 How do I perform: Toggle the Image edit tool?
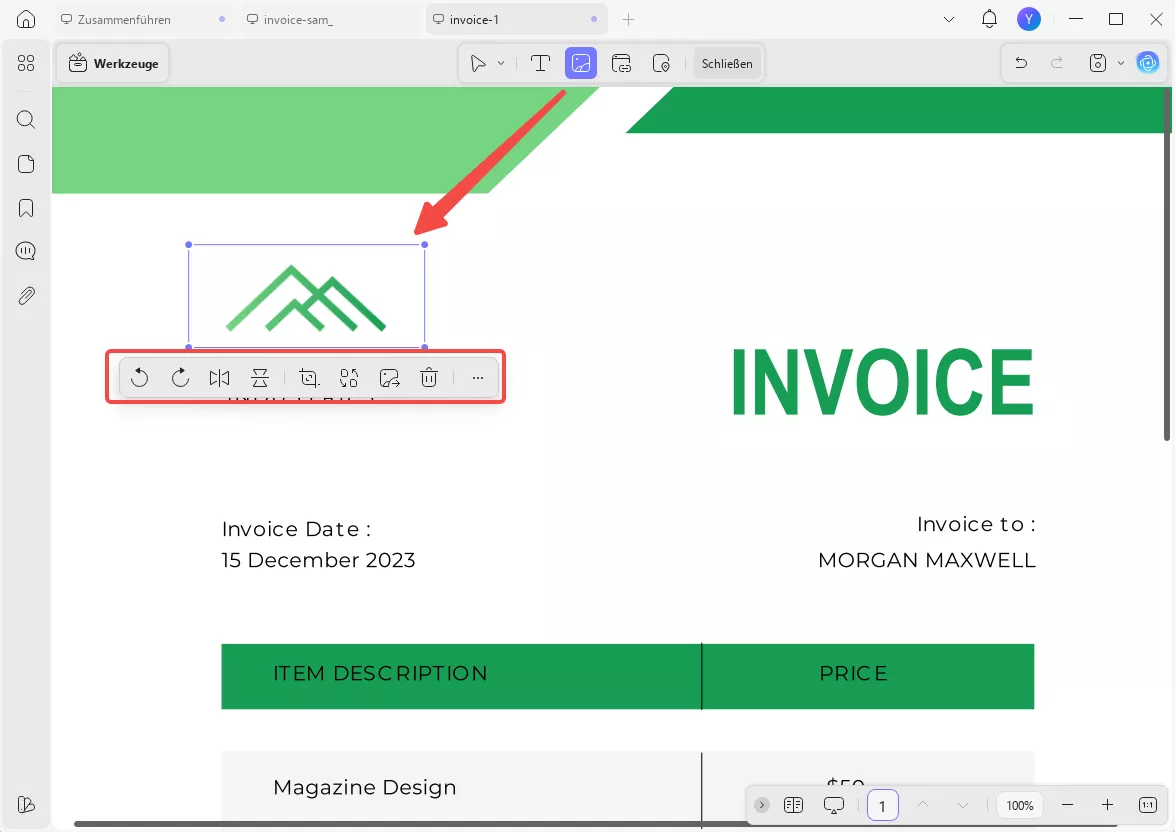[581, 64]
